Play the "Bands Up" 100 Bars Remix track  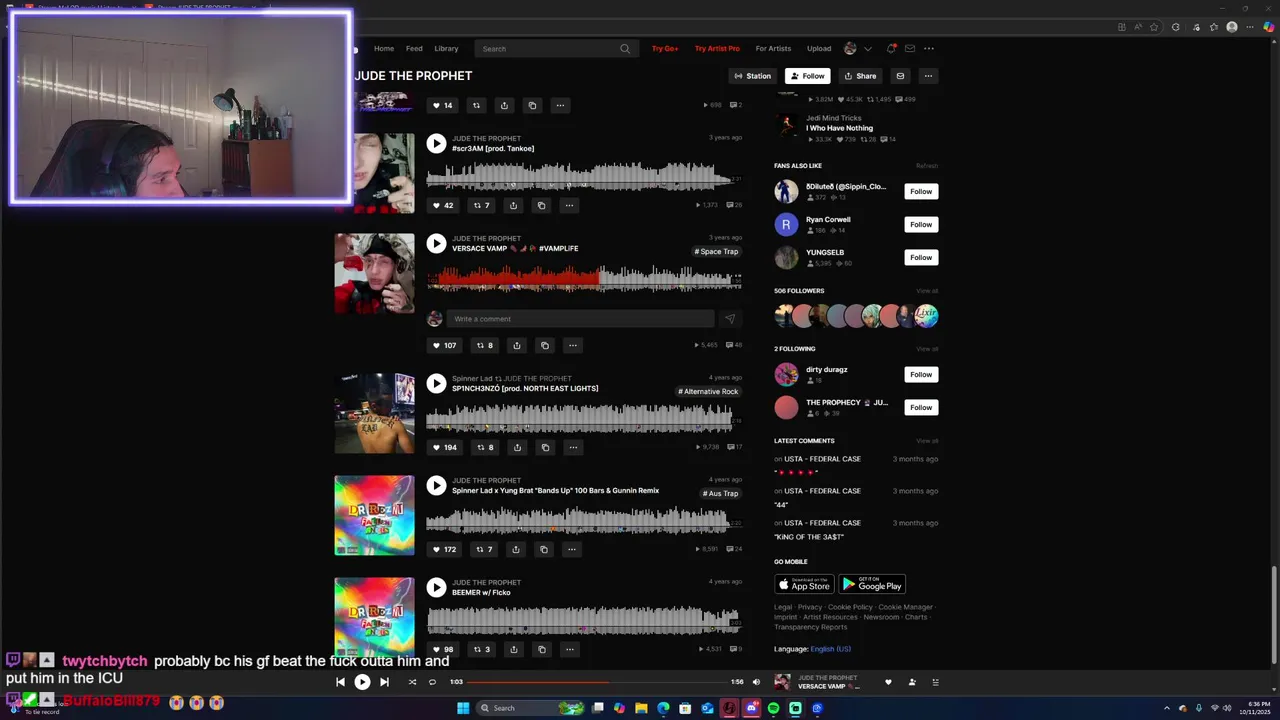point(436,485)
